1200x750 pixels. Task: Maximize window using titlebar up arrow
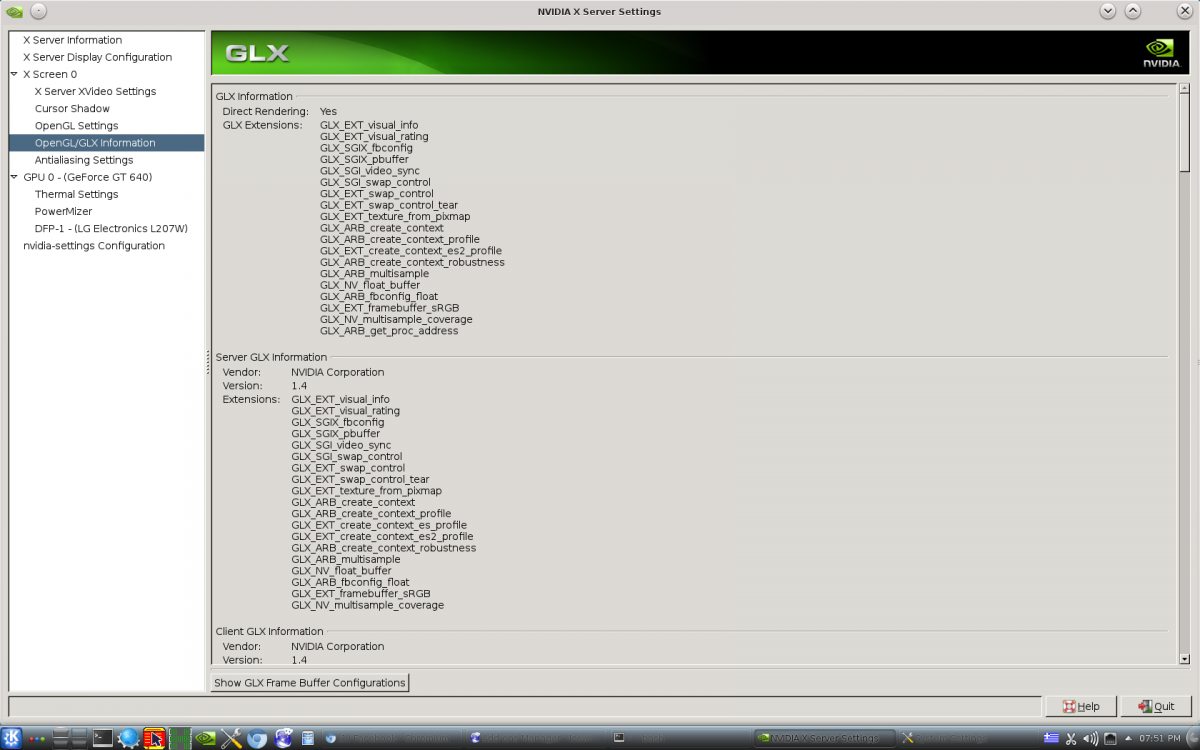pos(1132,11)
